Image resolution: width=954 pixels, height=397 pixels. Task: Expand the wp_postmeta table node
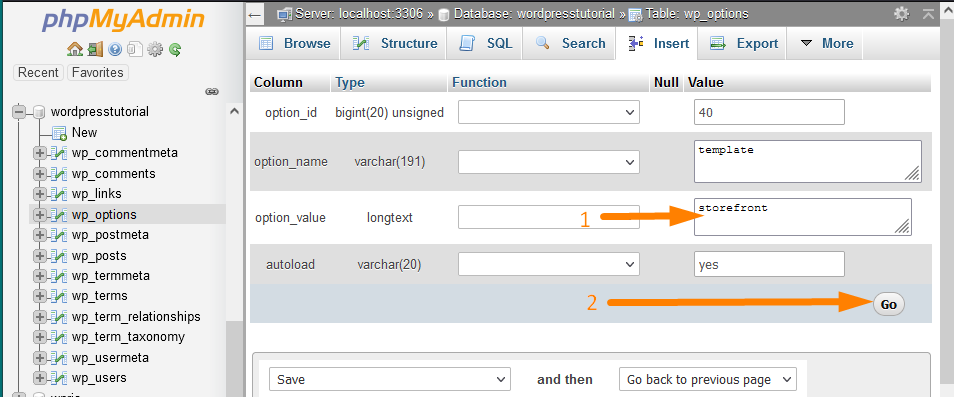(40, 235)
